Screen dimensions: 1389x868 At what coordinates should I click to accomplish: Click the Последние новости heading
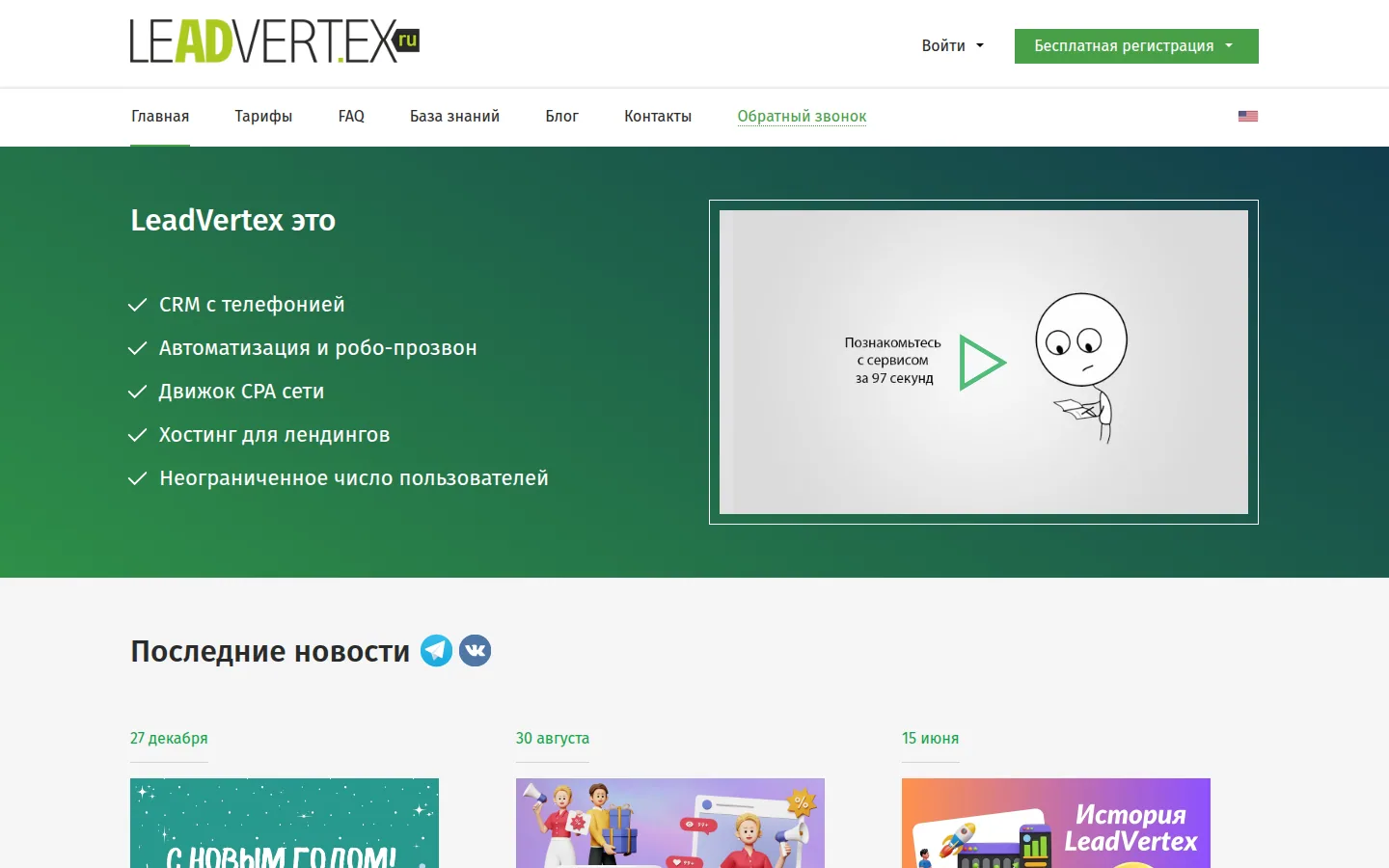point(270,652)
